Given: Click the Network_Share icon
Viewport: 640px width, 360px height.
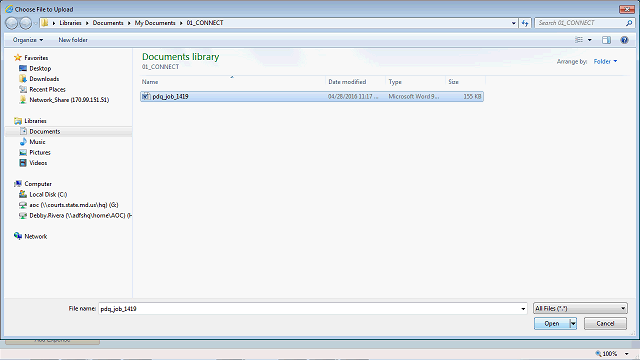Looking at the screenshot, I should coord(23,100).
